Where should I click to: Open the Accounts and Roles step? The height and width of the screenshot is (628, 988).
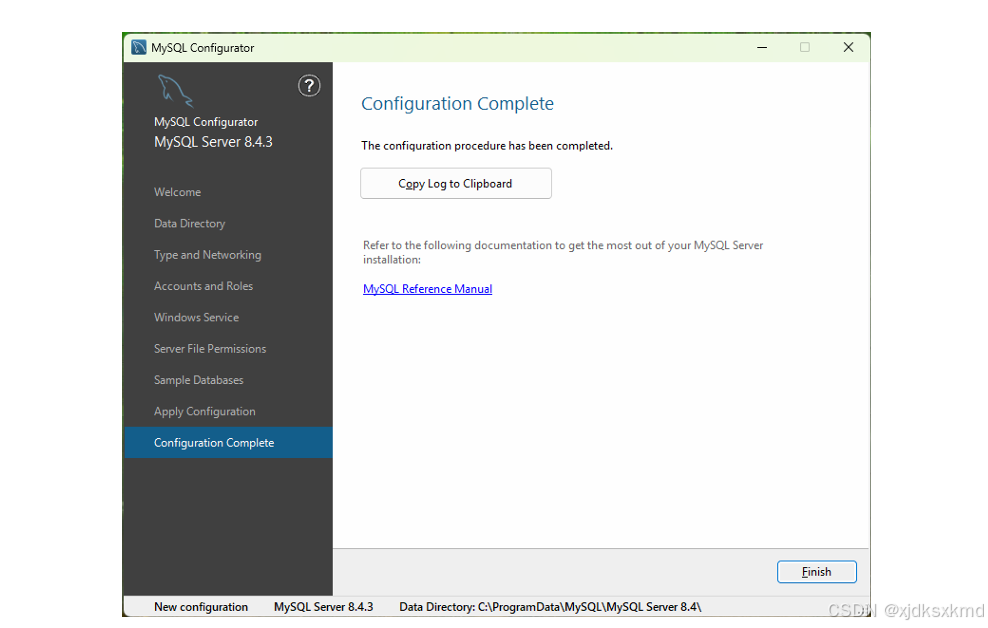pos(203,286)
